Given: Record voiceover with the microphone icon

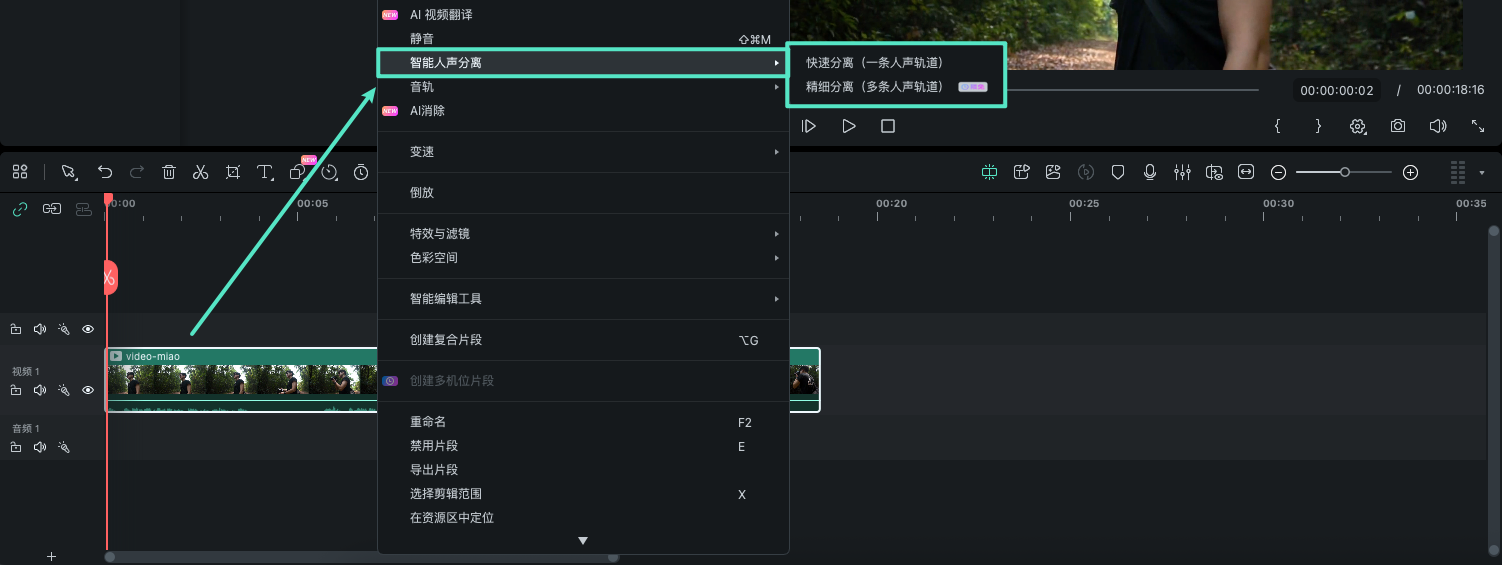Looking at the screenshot, I should coord(1150,172).
